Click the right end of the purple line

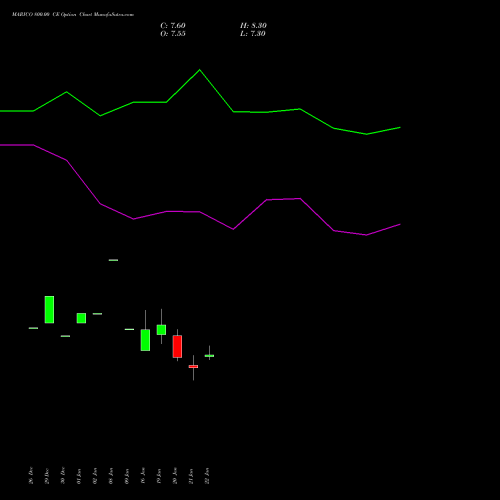(x=400, y=224)
